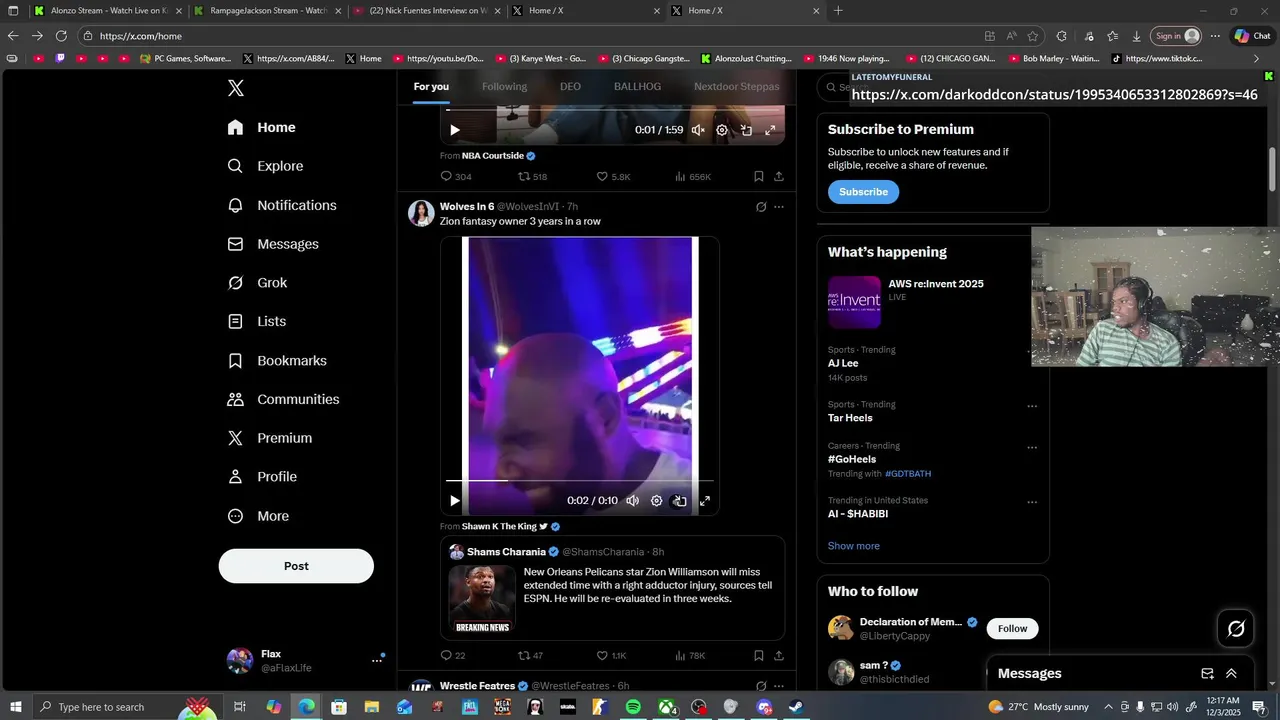Open Spotify from the taskbar

coord(633,707)
